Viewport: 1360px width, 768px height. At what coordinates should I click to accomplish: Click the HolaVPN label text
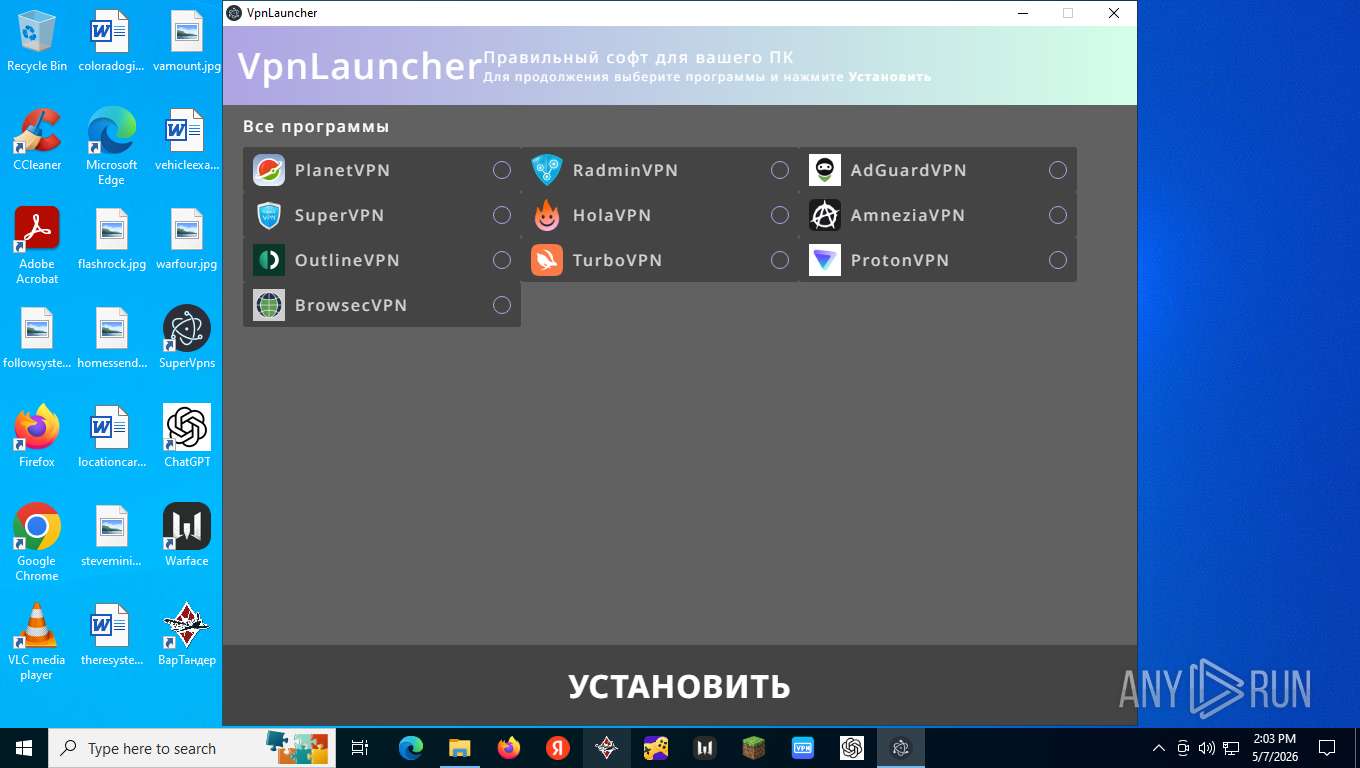pyautogui.click(x=612, y=215)
